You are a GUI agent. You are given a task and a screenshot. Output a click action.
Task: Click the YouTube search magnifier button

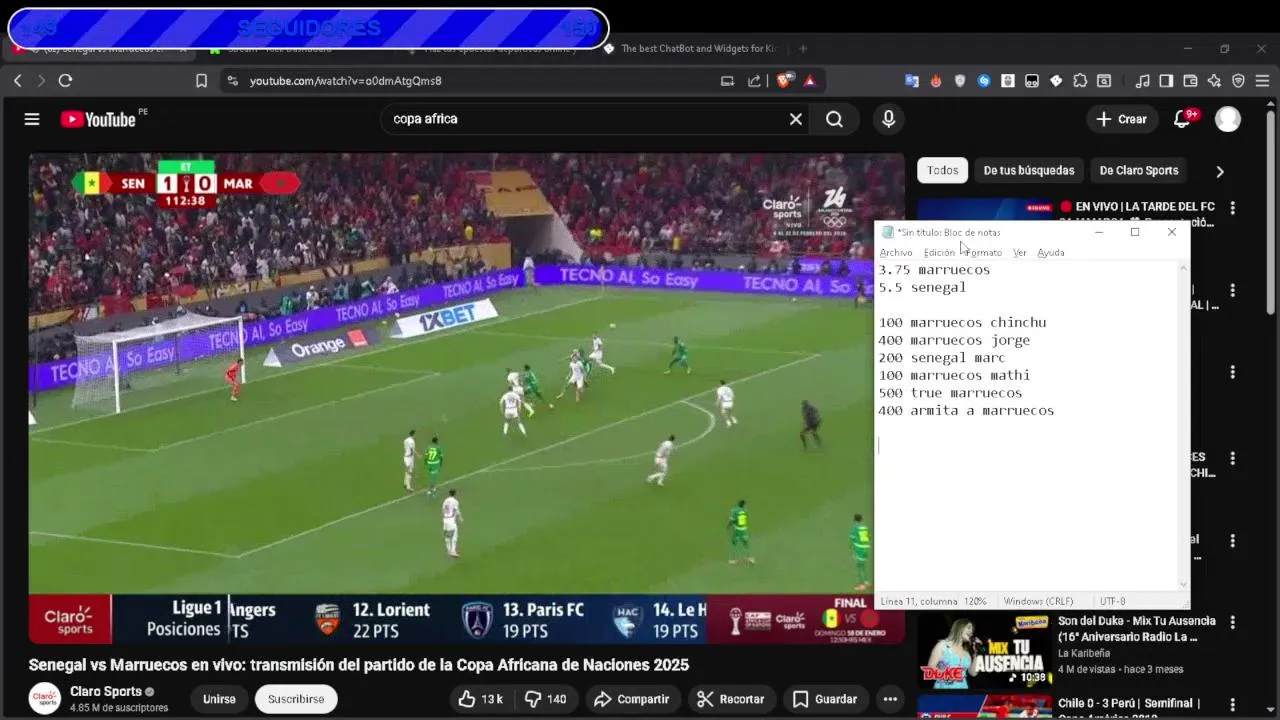click(x=834, y=119)
